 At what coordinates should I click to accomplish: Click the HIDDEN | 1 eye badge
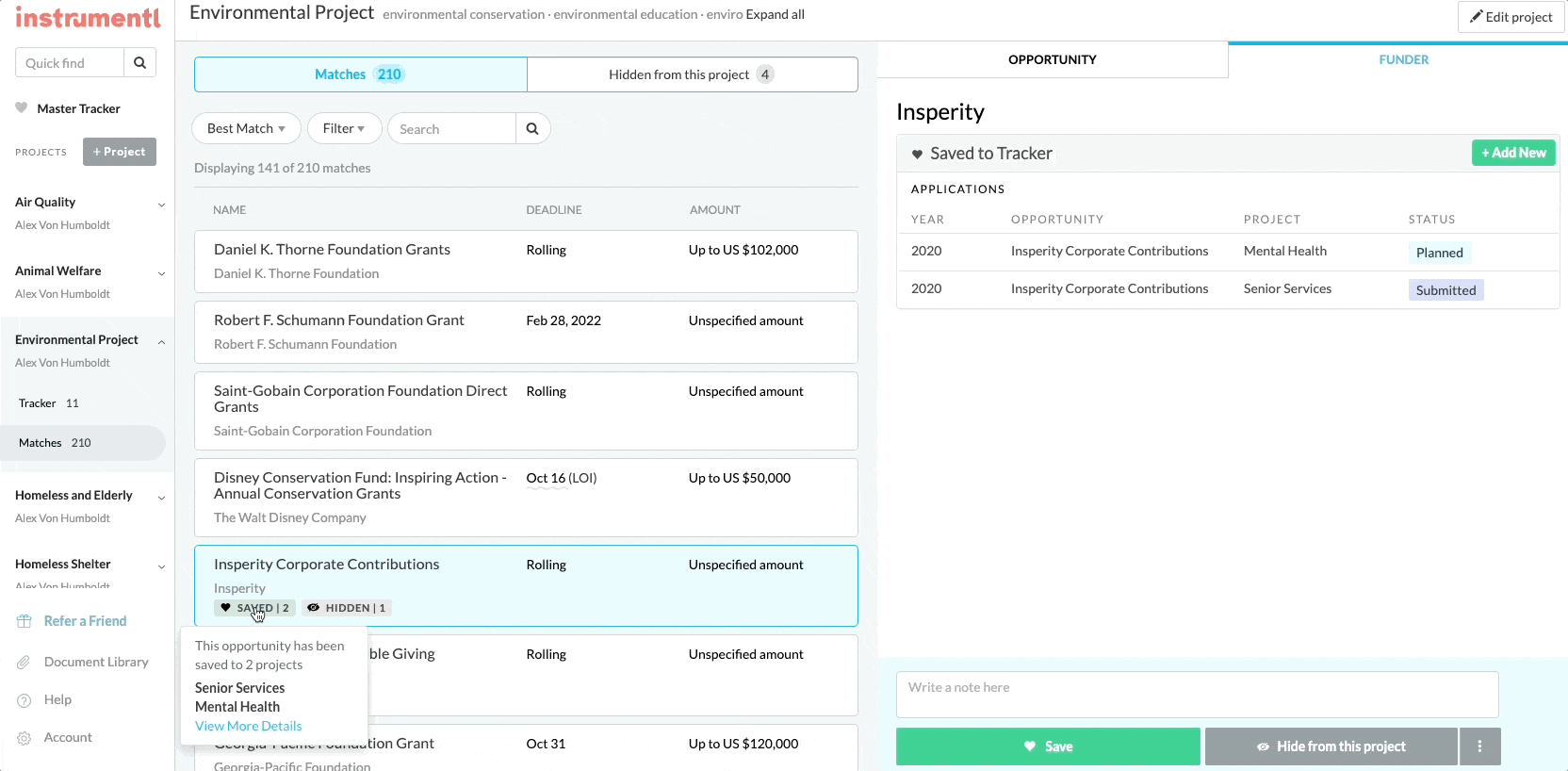(347, 608)
